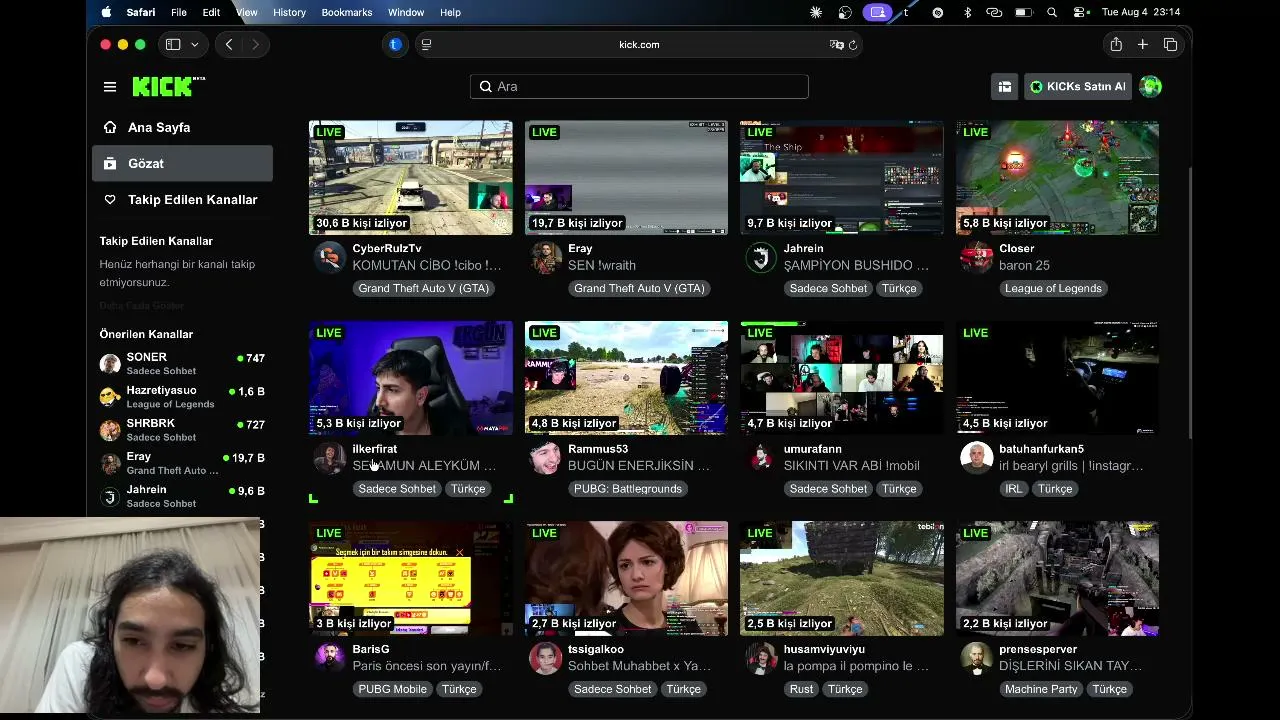Open the Kick hamburger menu

click(110, 87)
